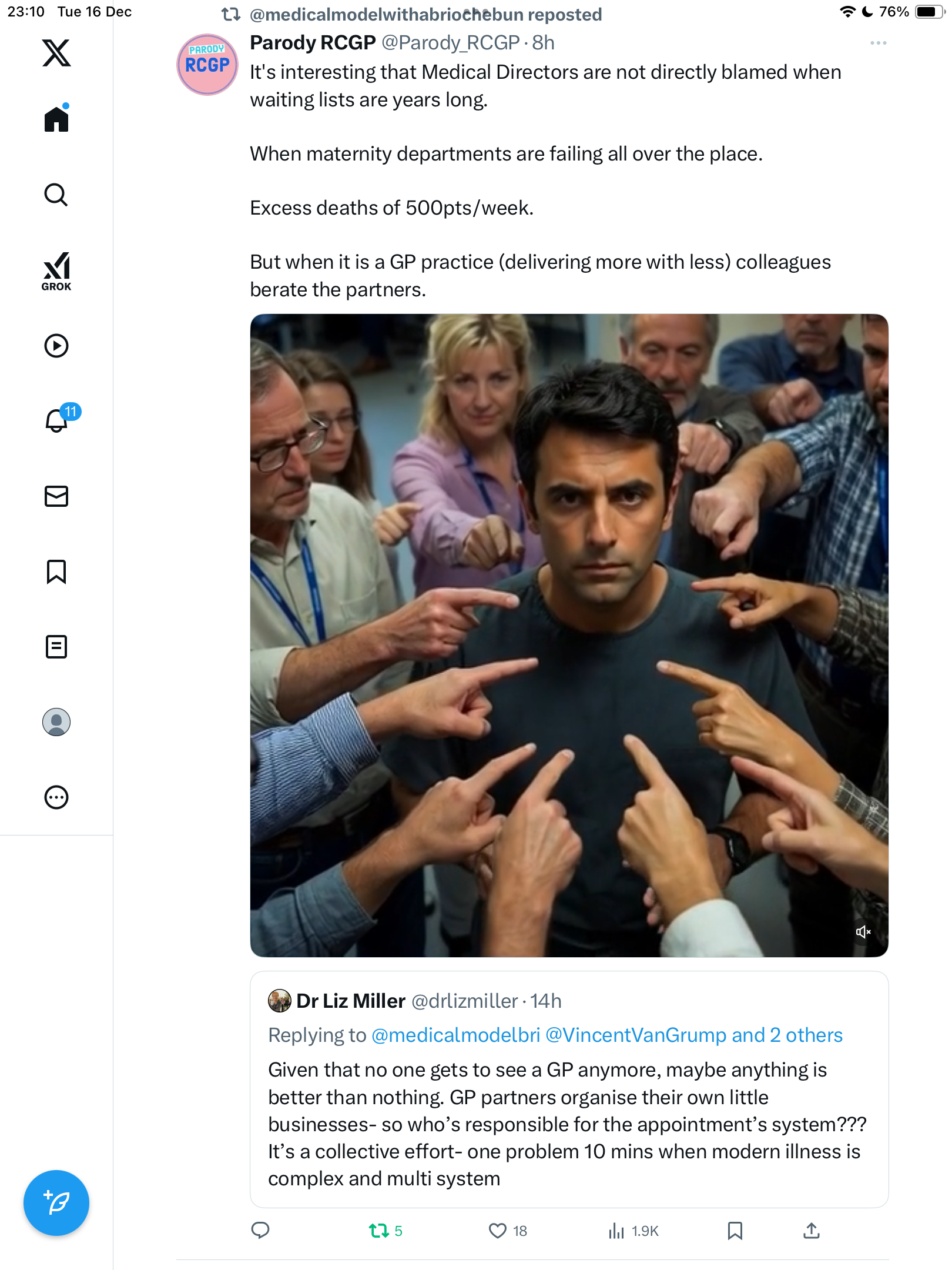Viewport: 952px width, 1270px height.
Task: Open the three-dot post options menu
Action: (x=878, y=43)
